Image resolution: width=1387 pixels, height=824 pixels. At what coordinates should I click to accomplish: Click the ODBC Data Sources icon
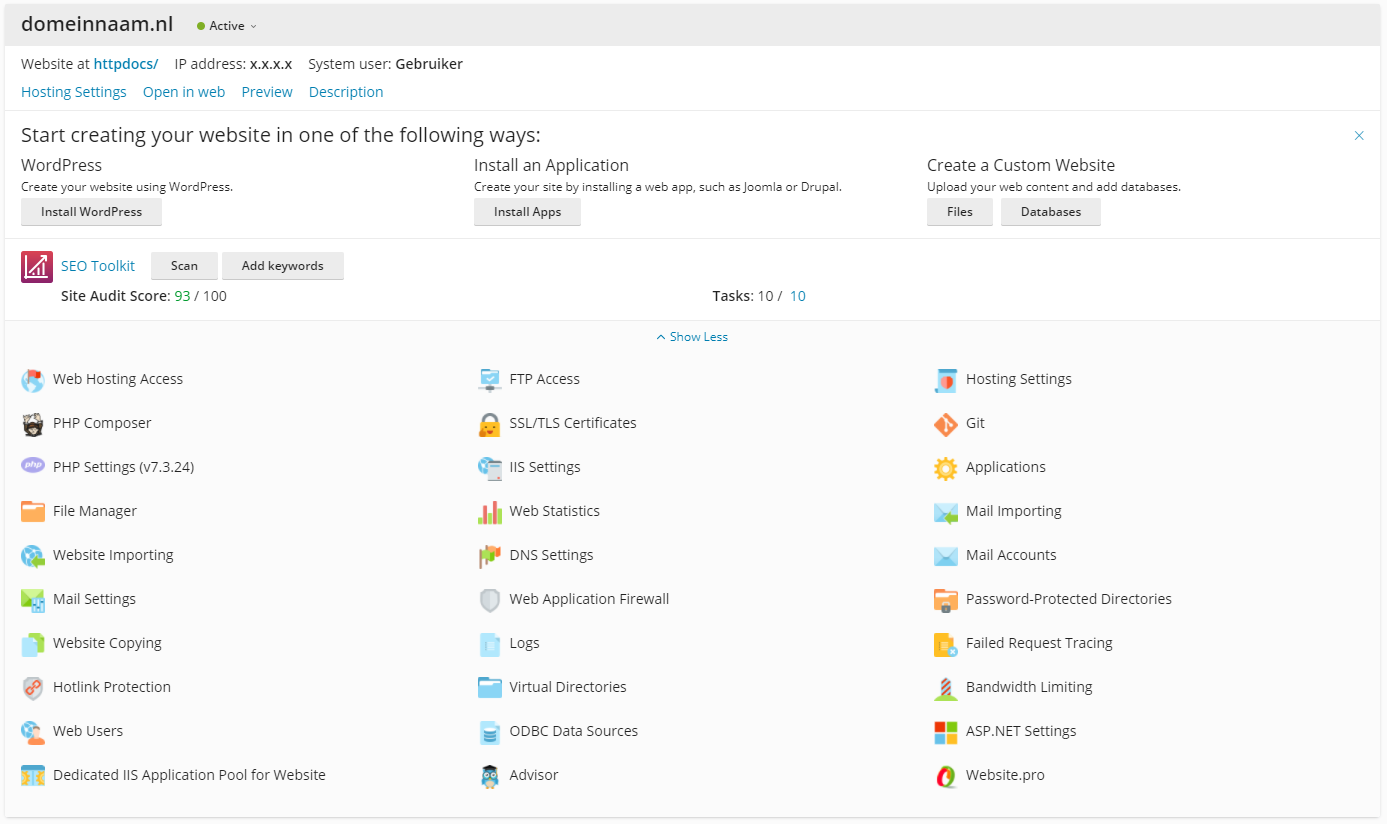pos(489,732)
